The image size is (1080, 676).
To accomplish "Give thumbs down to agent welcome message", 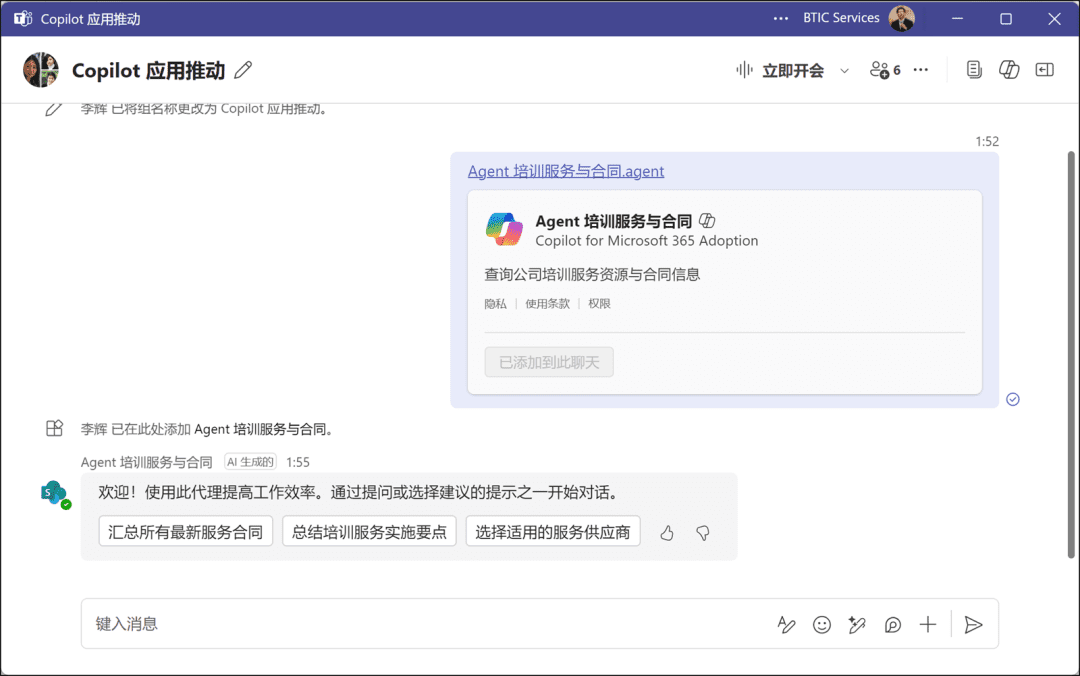I will coord(703,533).
